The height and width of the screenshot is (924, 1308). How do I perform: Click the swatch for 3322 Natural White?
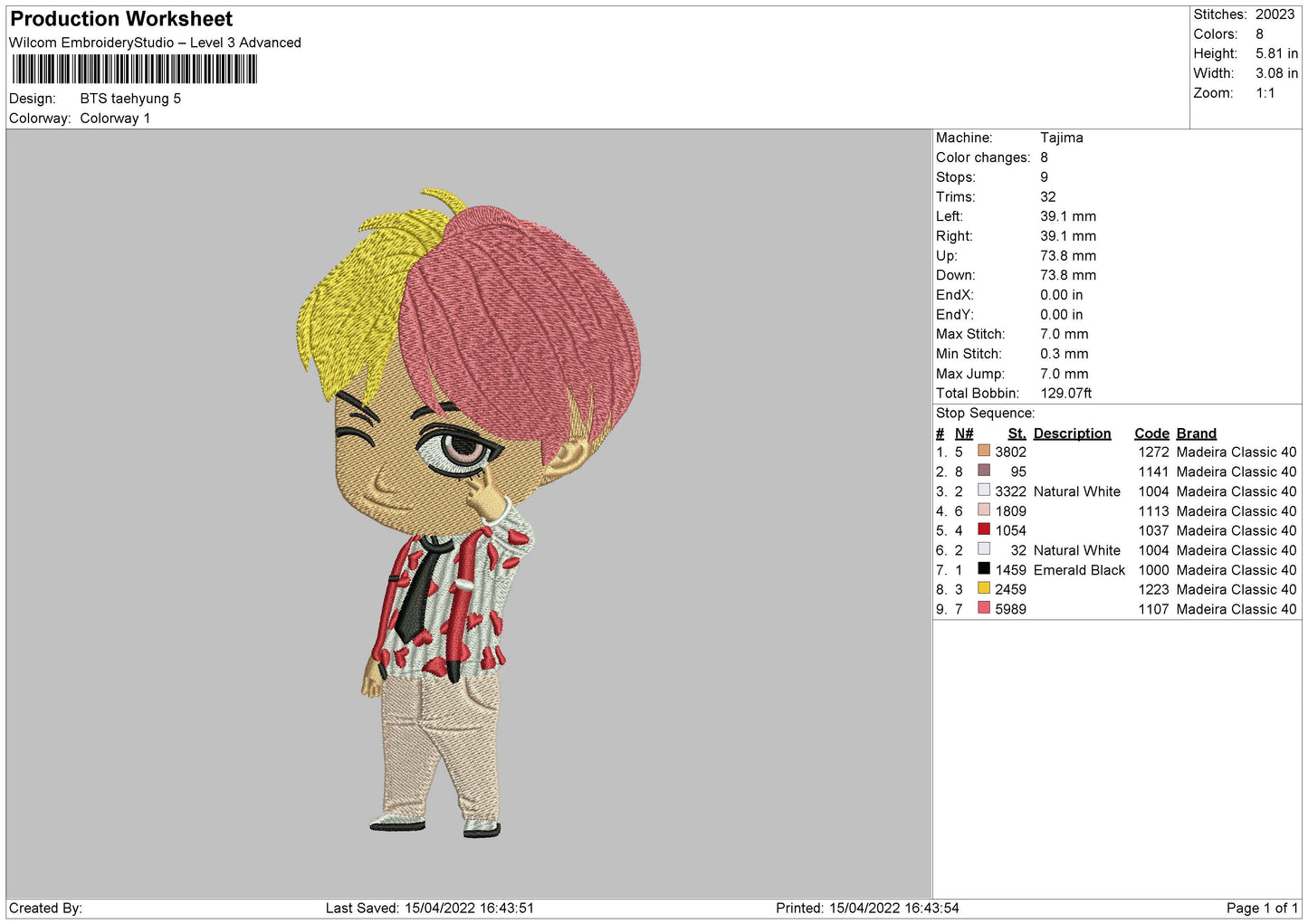pyautogui.click(x=983, y=491)
